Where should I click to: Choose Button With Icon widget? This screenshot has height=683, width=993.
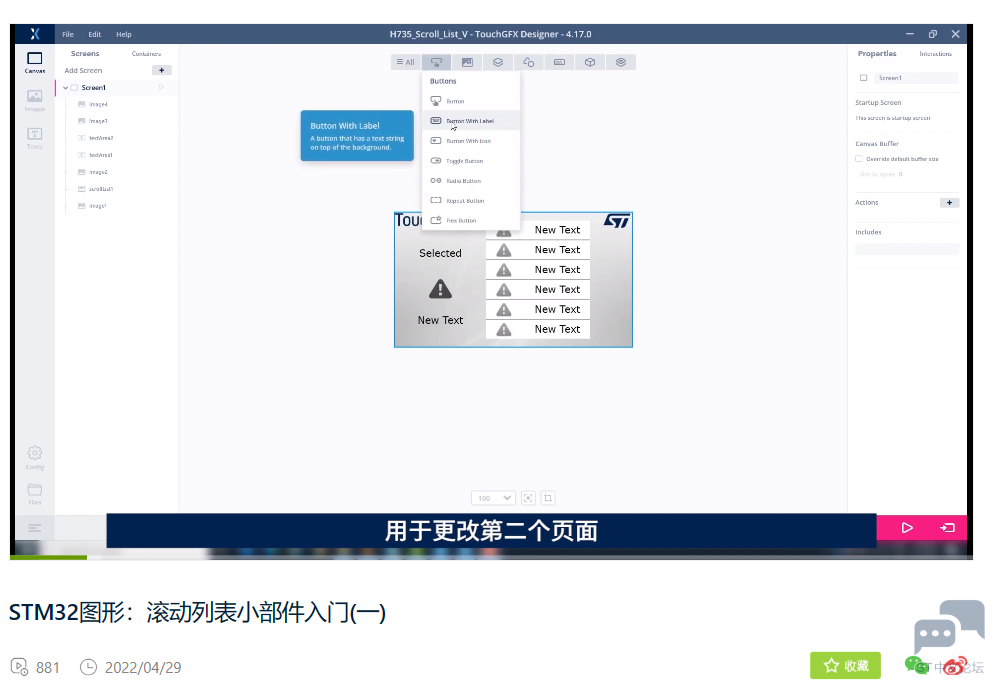click(471, 141)
